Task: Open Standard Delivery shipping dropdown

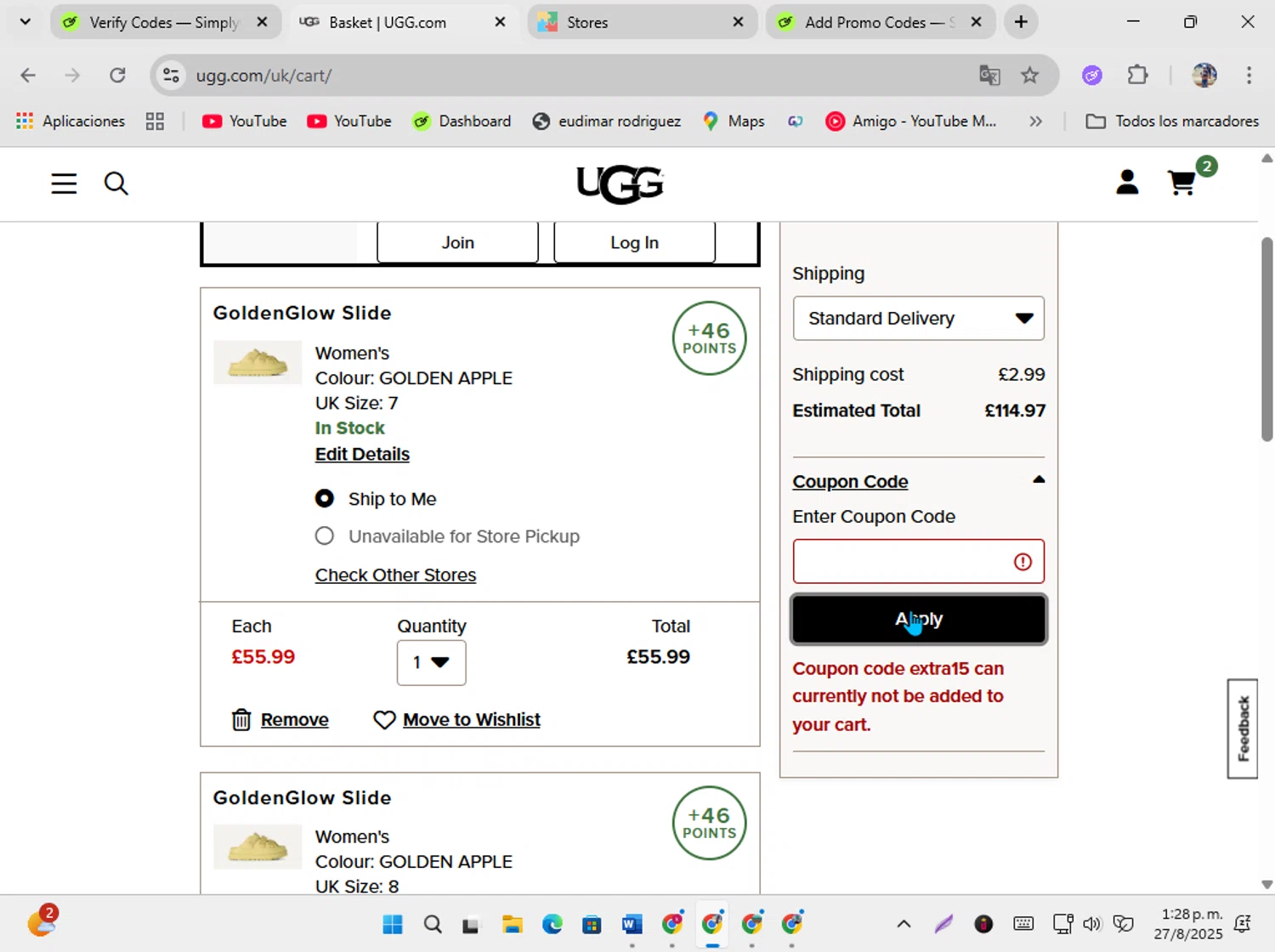Action: [919, 319]
